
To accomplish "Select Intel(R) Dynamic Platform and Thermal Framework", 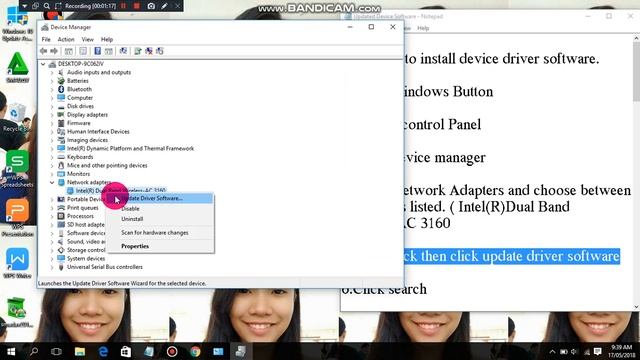I will tap(130, 149).
